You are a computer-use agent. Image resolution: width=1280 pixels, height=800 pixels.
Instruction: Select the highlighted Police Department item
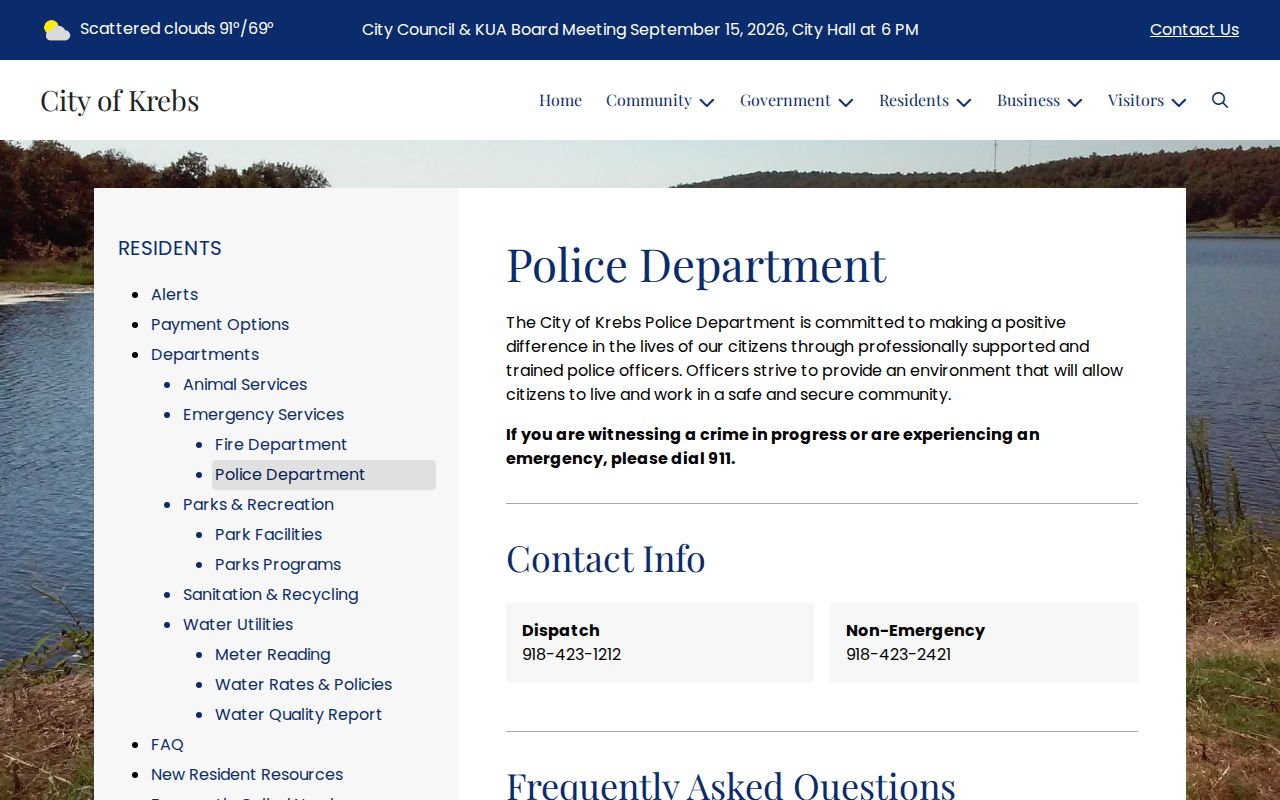coord(324,474)
